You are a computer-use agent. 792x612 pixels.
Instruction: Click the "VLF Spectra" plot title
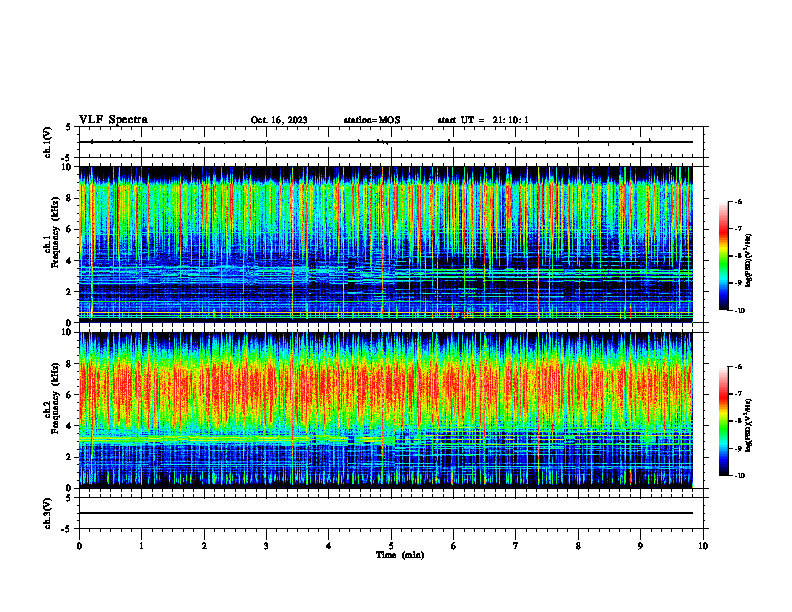point(113,119)
